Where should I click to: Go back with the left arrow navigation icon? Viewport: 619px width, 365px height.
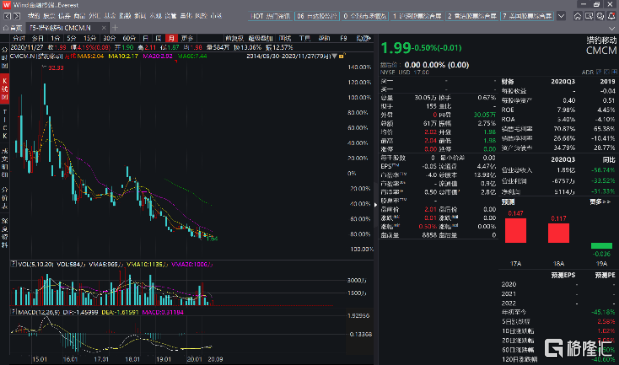[x=7, y=16]
